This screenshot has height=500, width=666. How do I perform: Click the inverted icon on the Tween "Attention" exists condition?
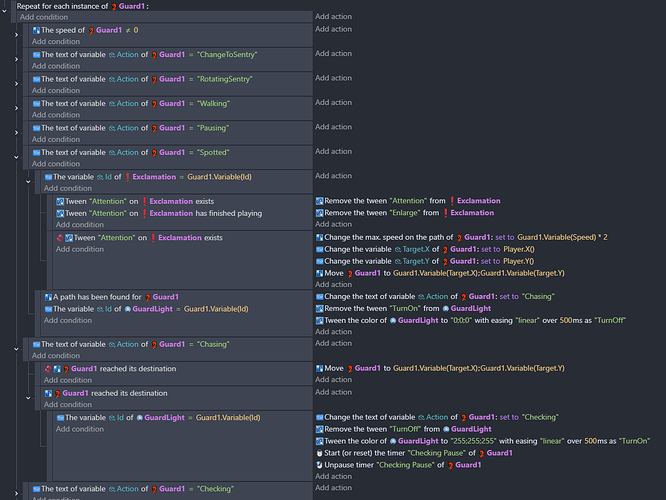pyautogui.click(x=59, y=237)
